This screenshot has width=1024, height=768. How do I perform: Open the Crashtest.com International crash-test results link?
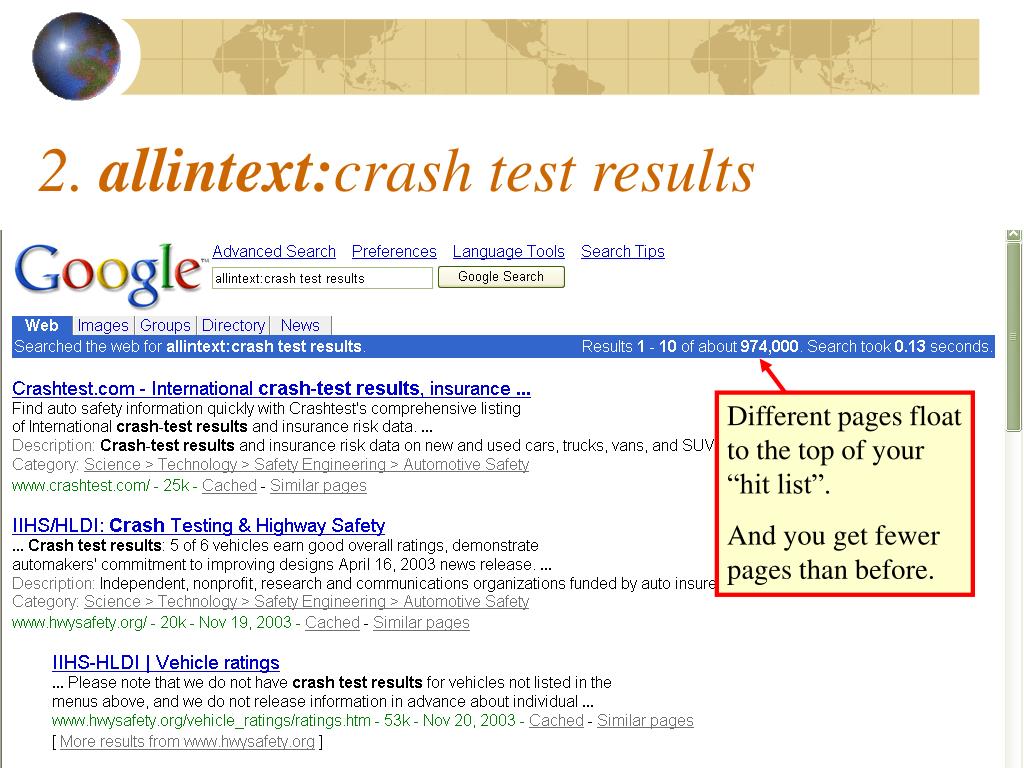[271, 389]
